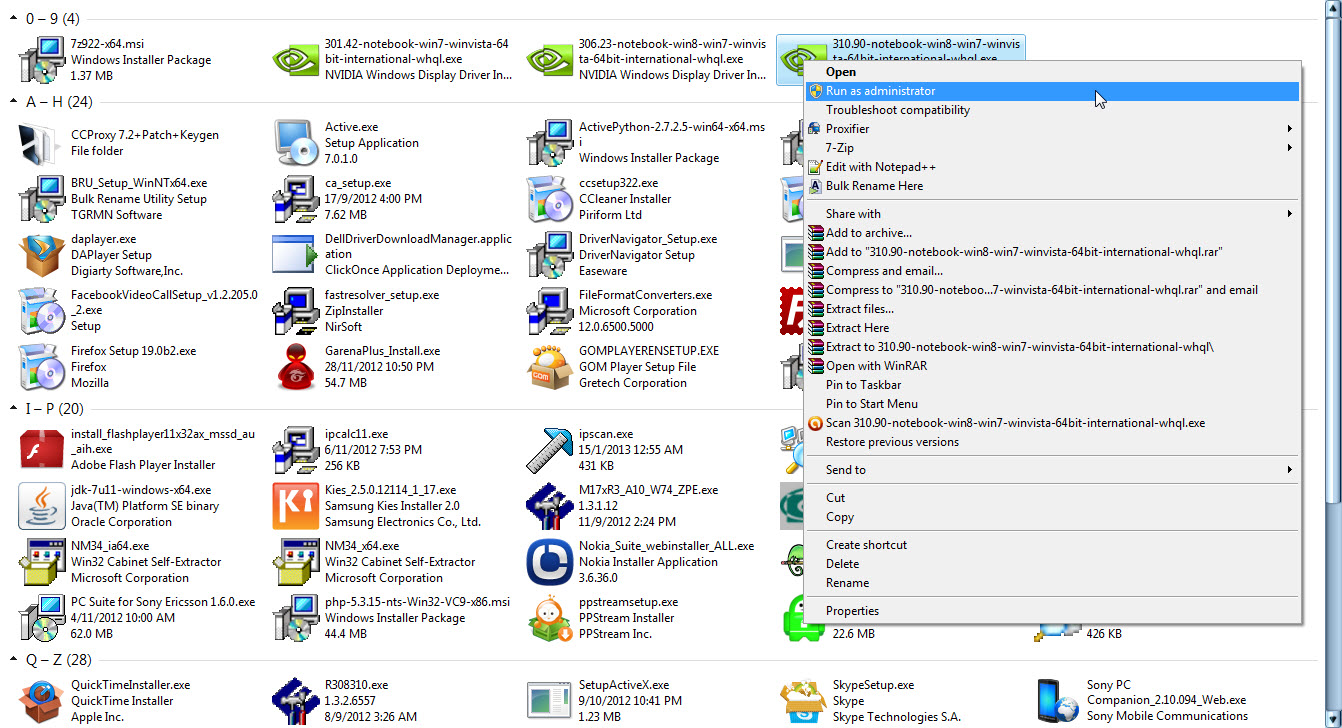Select the ipscan.exe hammer icon
The height and width of the screenshot is (728, 1342).
(x=549, y=450)
